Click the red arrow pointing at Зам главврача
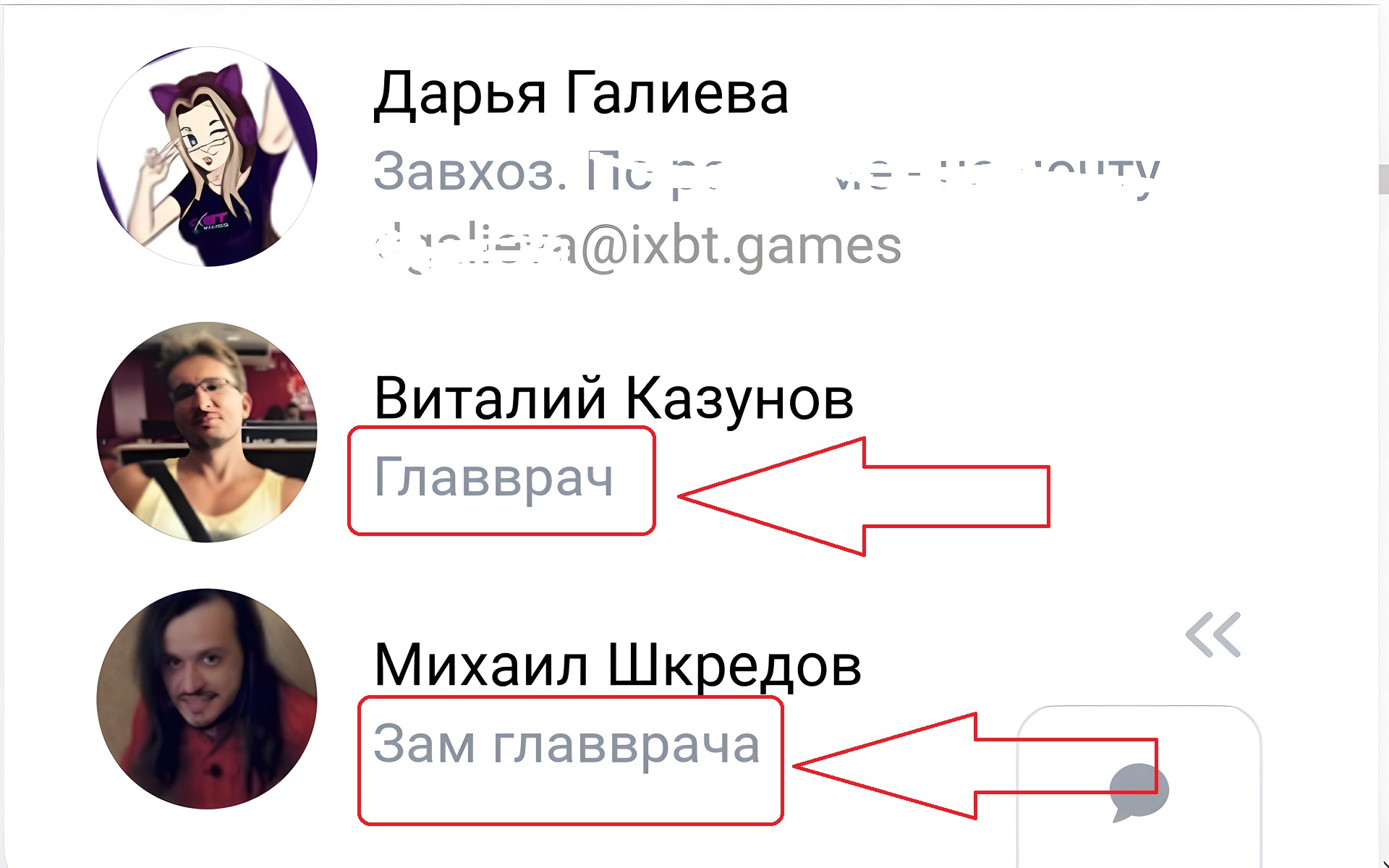Viewport: 1389px width, 868px height. [x=975, y=766]
